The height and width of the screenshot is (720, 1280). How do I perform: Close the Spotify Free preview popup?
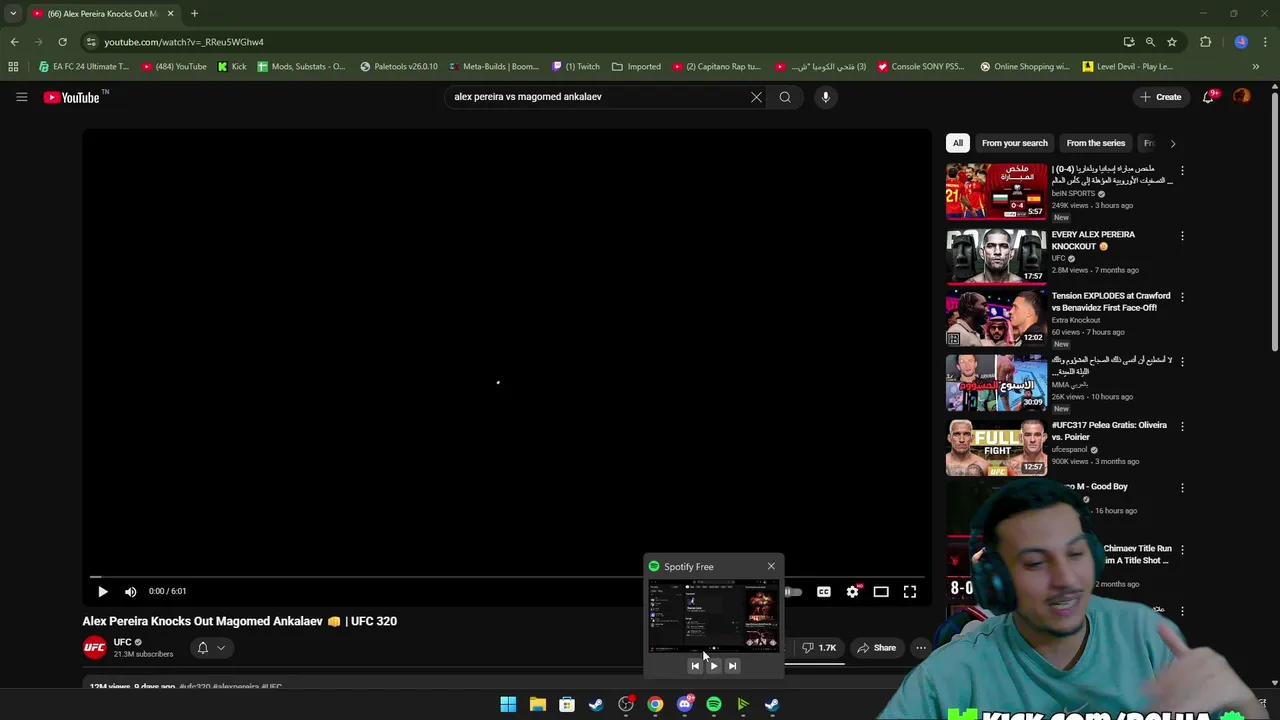coord(771,566)
